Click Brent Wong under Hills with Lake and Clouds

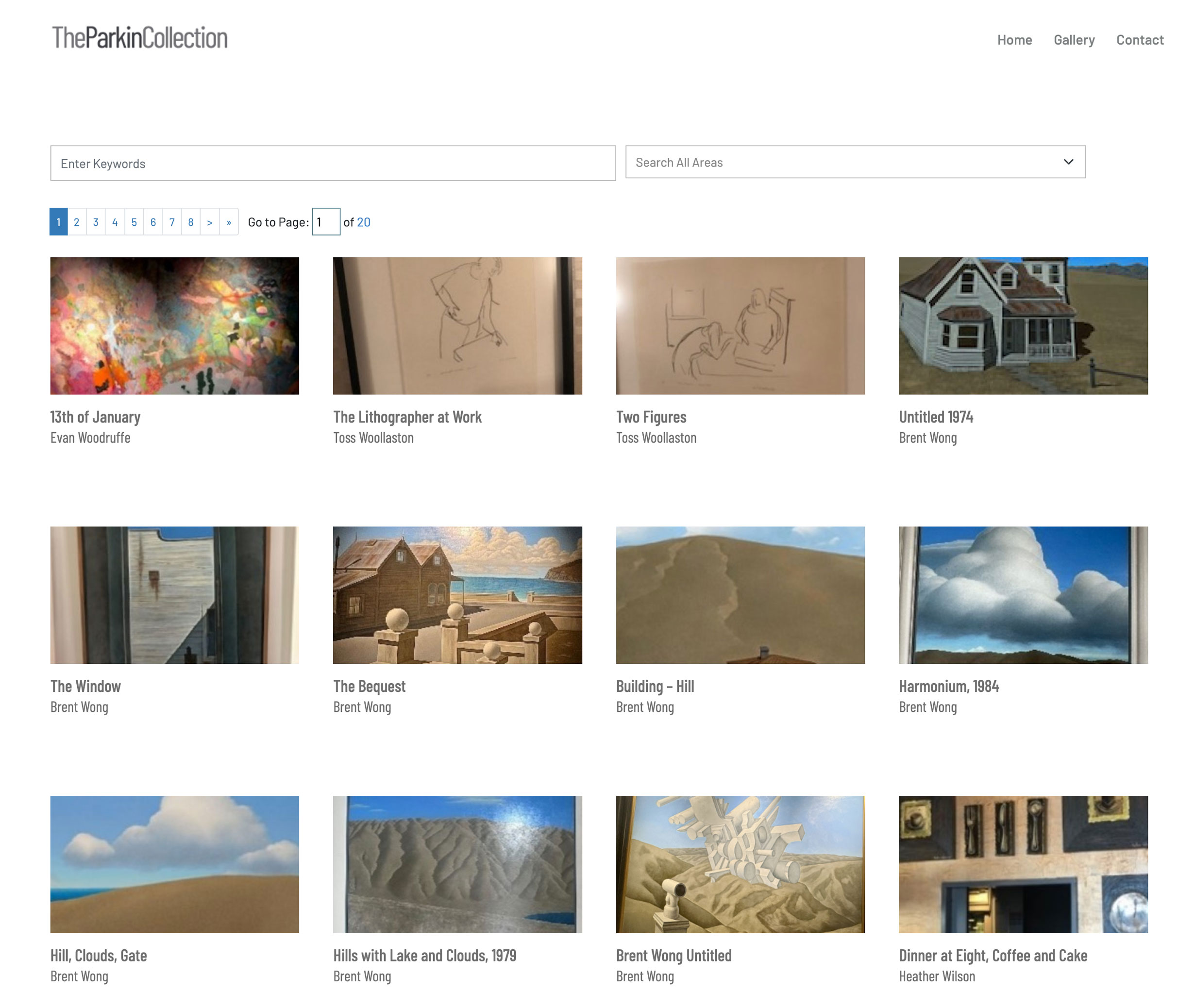click(362, 977)
